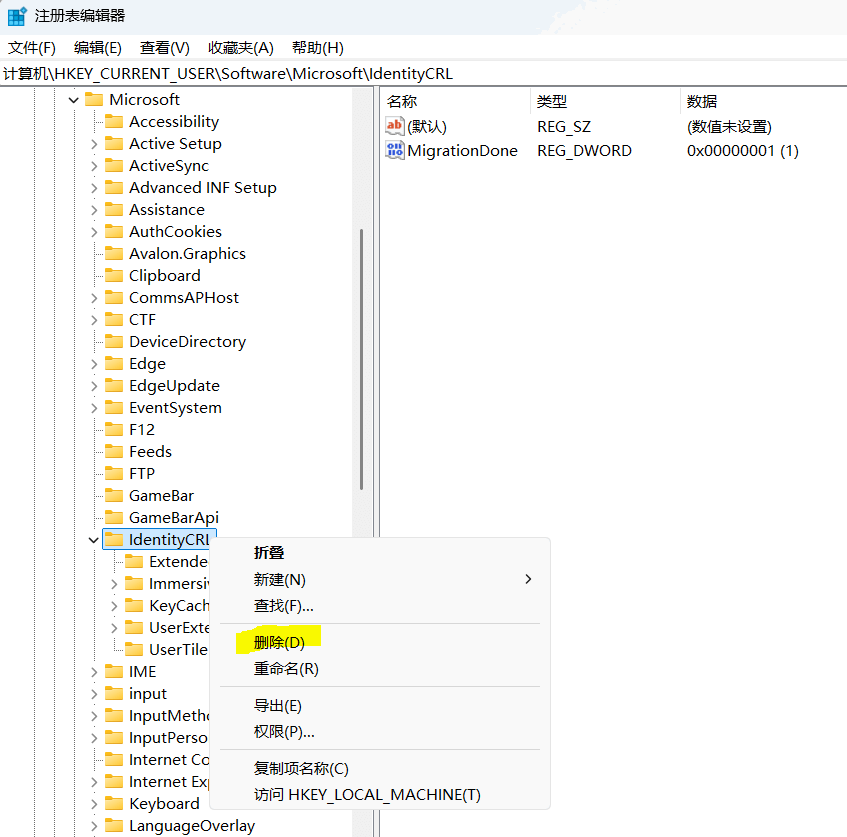Choose 重命名(R) in the context menu
The width and height of the screenshot is (847, 837).
(x=286, y=669)
